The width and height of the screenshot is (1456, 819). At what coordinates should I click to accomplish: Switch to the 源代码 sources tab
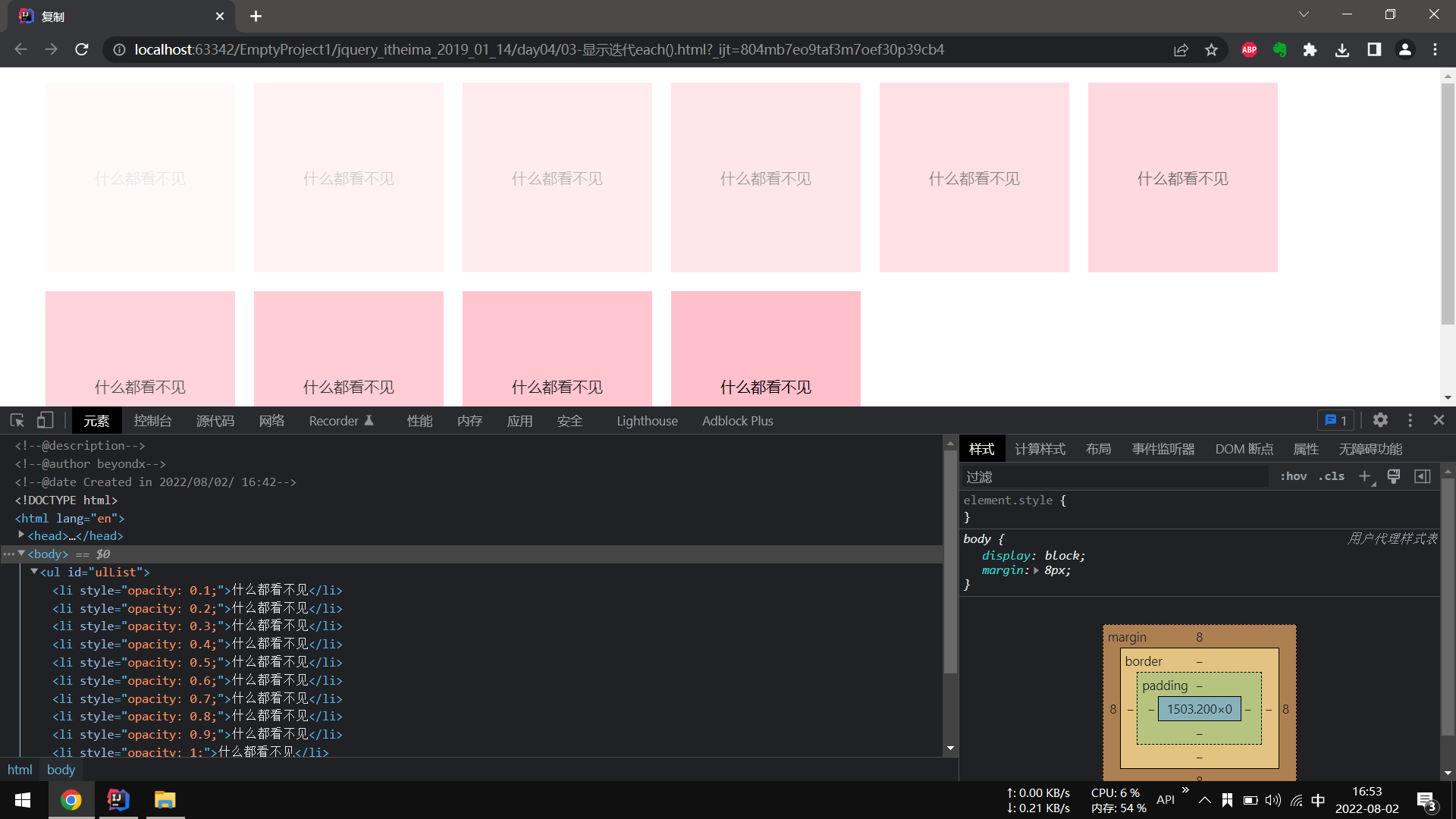tap(215, 421)
